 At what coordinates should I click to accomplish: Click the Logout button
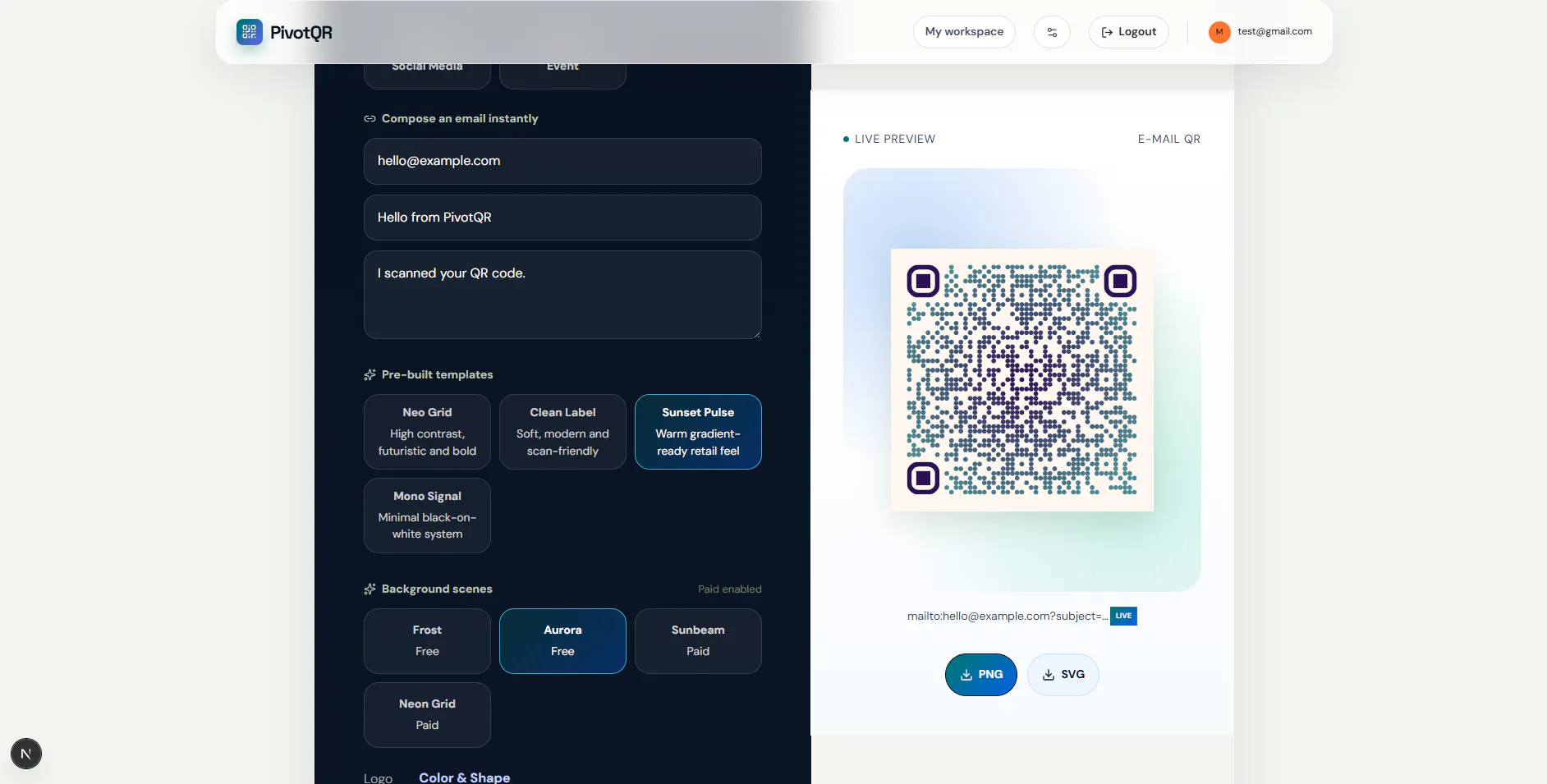click(x=1128, y=32)
